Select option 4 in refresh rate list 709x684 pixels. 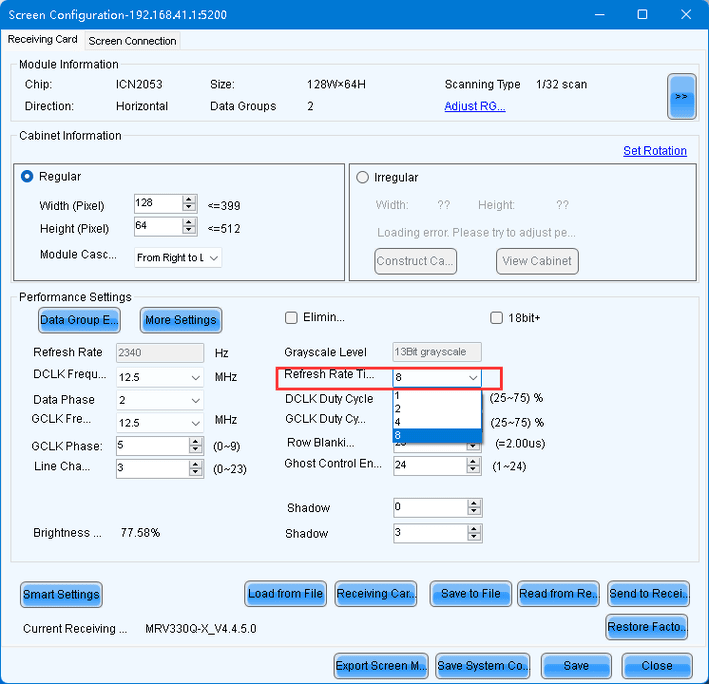click(437, 422)
